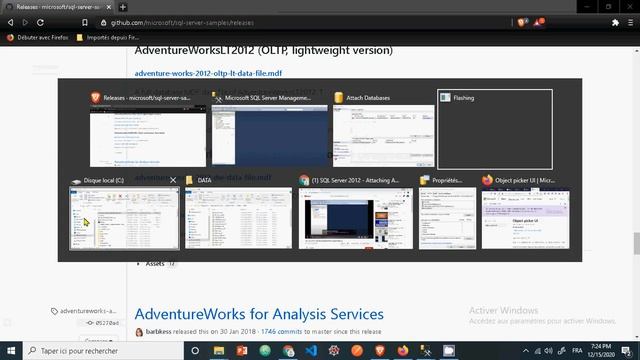Close the Releases browser tab
The height and width of the screenshot is (360, 640).
[109, 7]
